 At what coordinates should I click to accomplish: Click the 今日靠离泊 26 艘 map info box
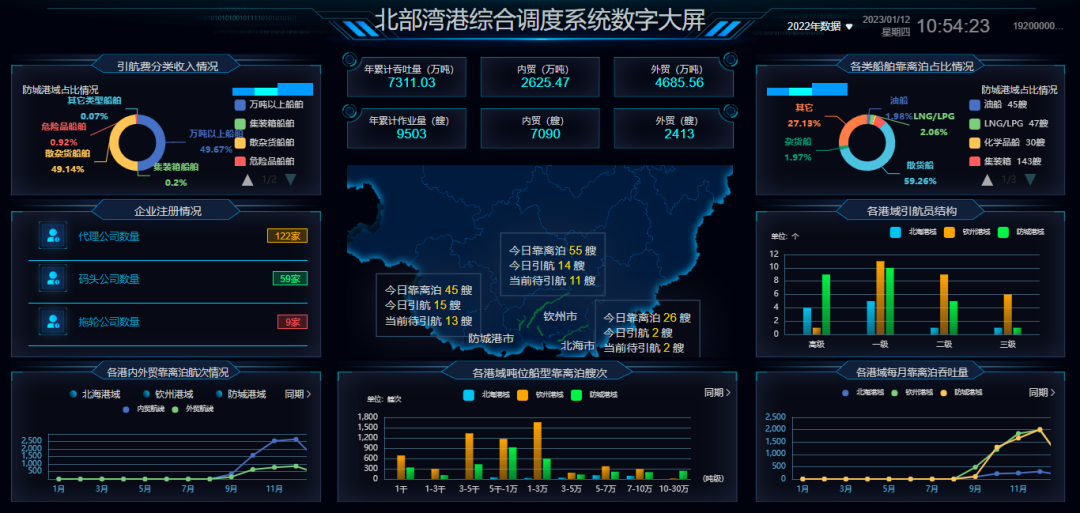(x=647, y=329)
